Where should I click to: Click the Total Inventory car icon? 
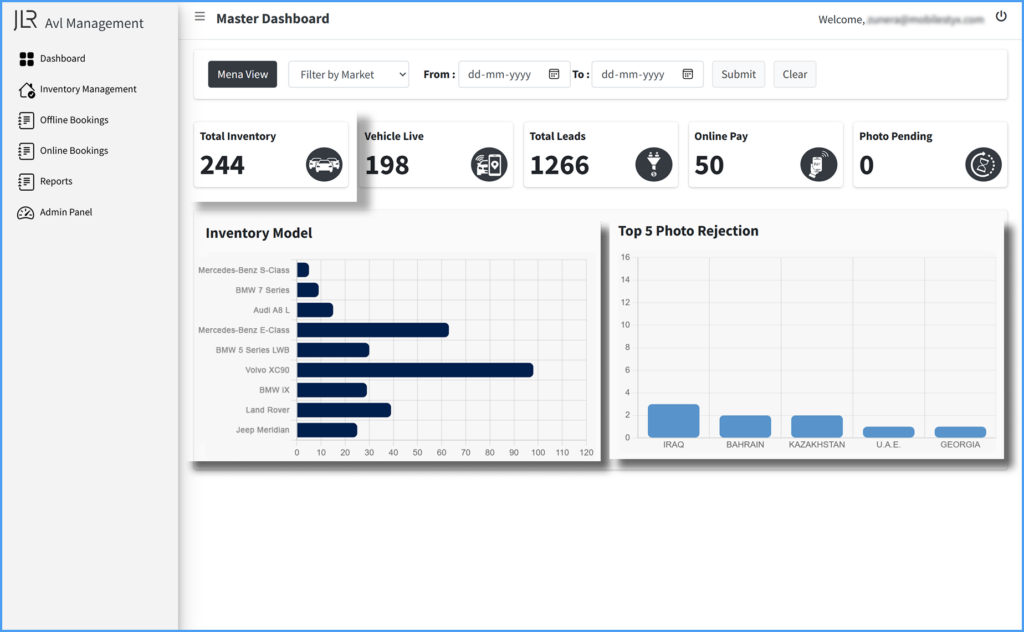[x=324, y=164]
